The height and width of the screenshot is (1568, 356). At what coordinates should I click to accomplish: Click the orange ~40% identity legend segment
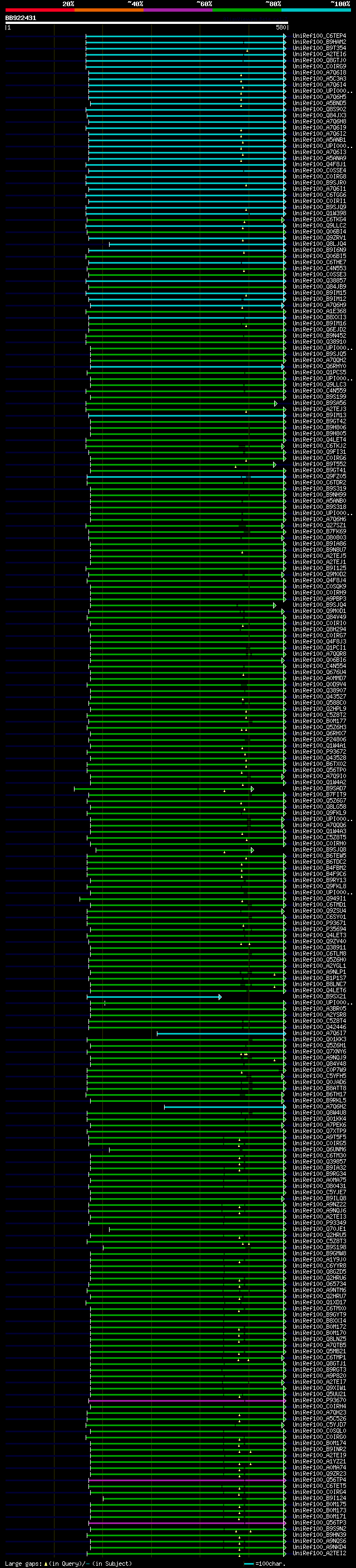tap(109, 10)
